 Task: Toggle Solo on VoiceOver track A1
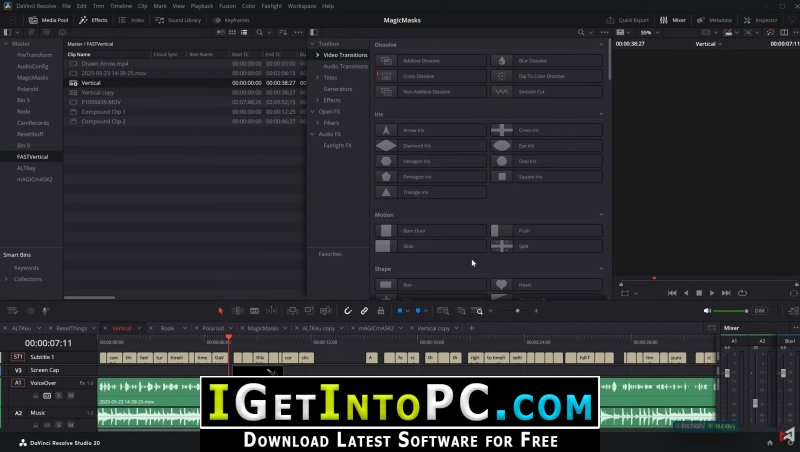click(61, 395)
